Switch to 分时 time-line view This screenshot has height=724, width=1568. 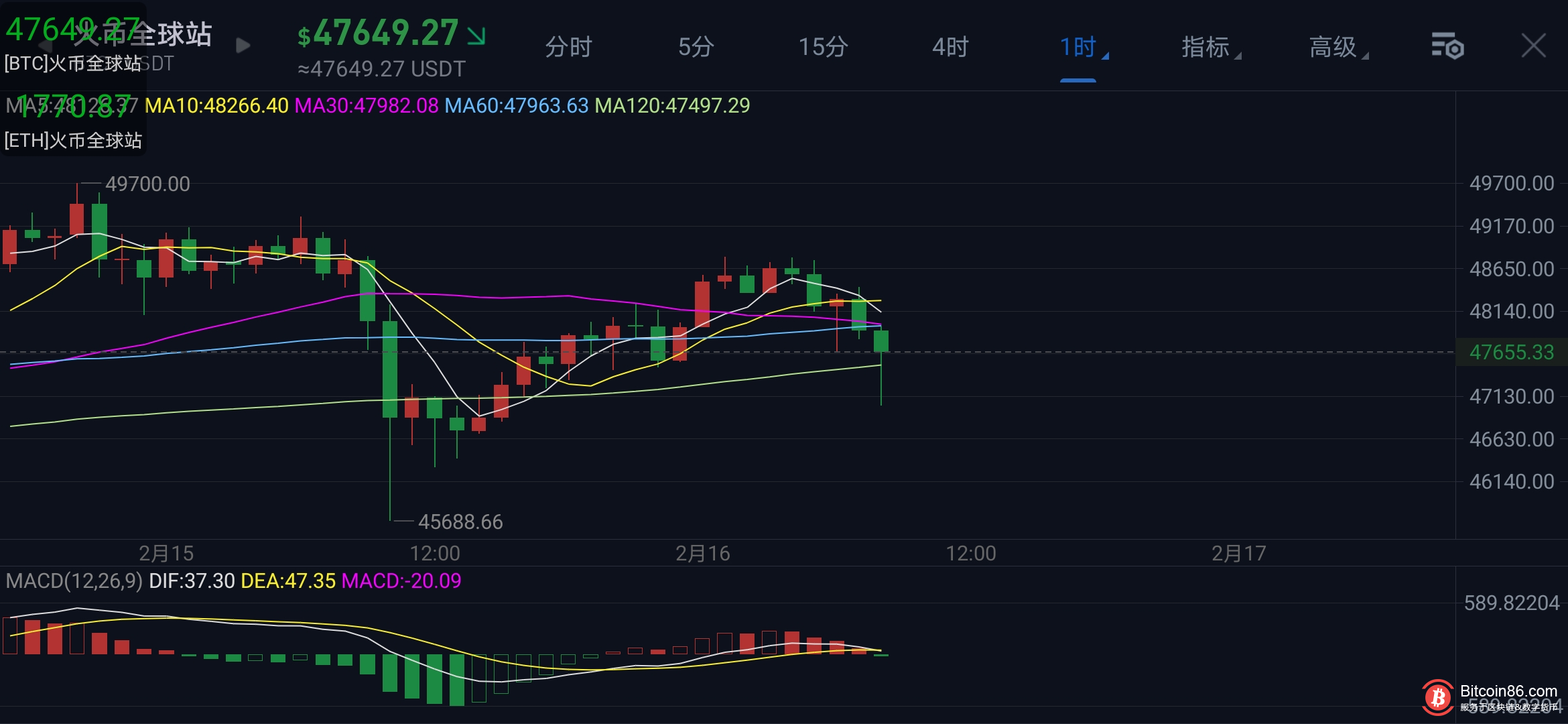coord(568,47)
